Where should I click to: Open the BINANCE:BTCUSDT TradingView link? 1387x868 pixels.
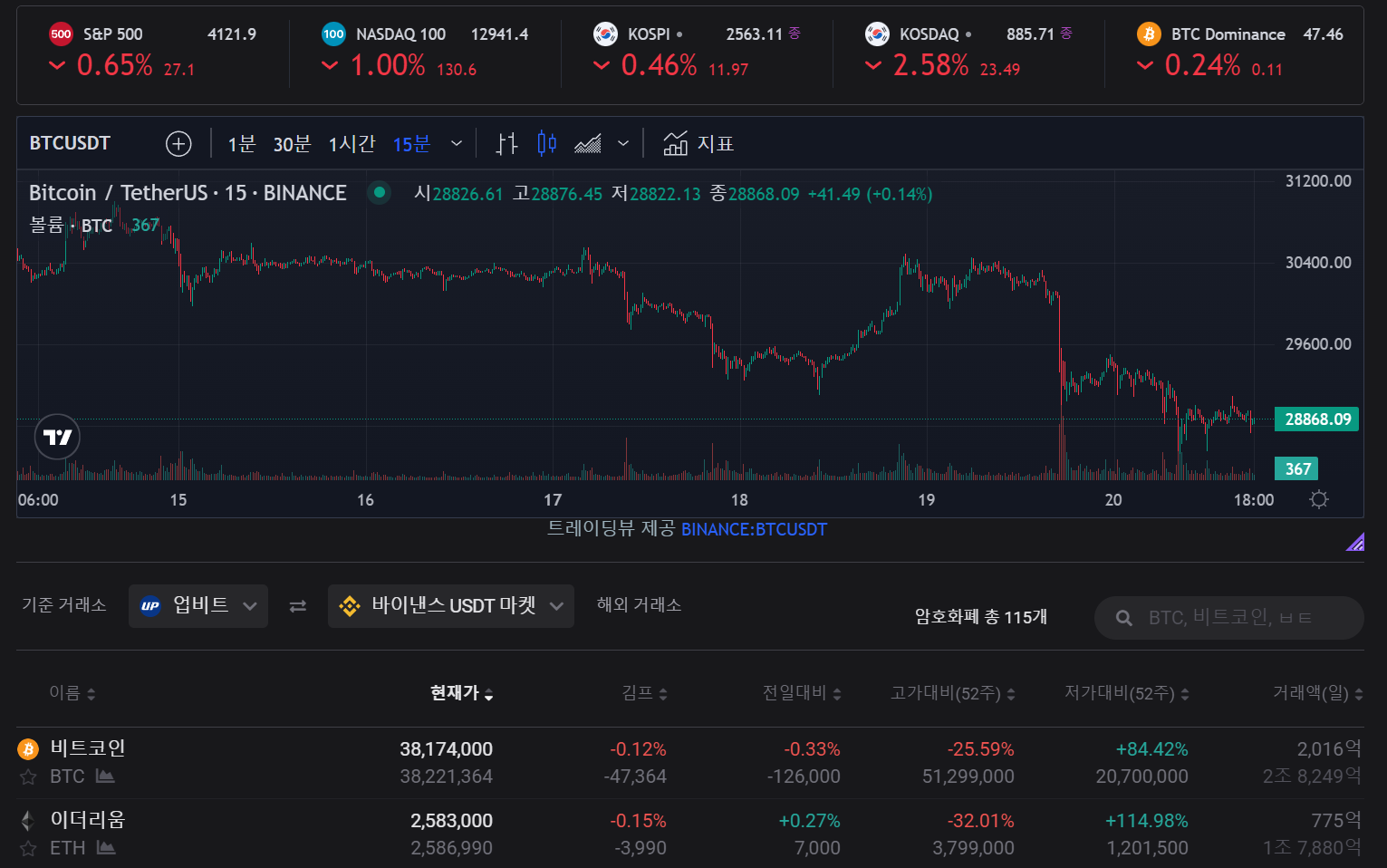754,529
